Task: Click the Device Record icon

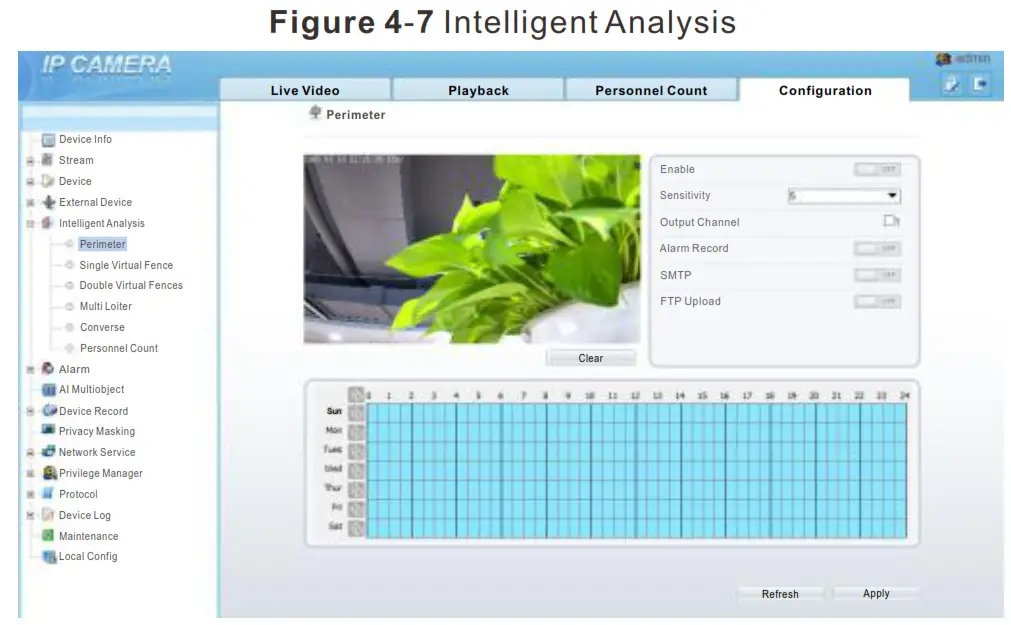Action: [x=50, y=411]
